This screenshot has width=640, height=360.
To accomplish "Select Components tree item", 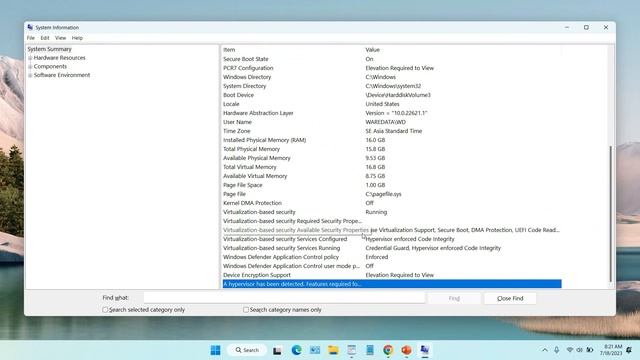I will 50,67.
